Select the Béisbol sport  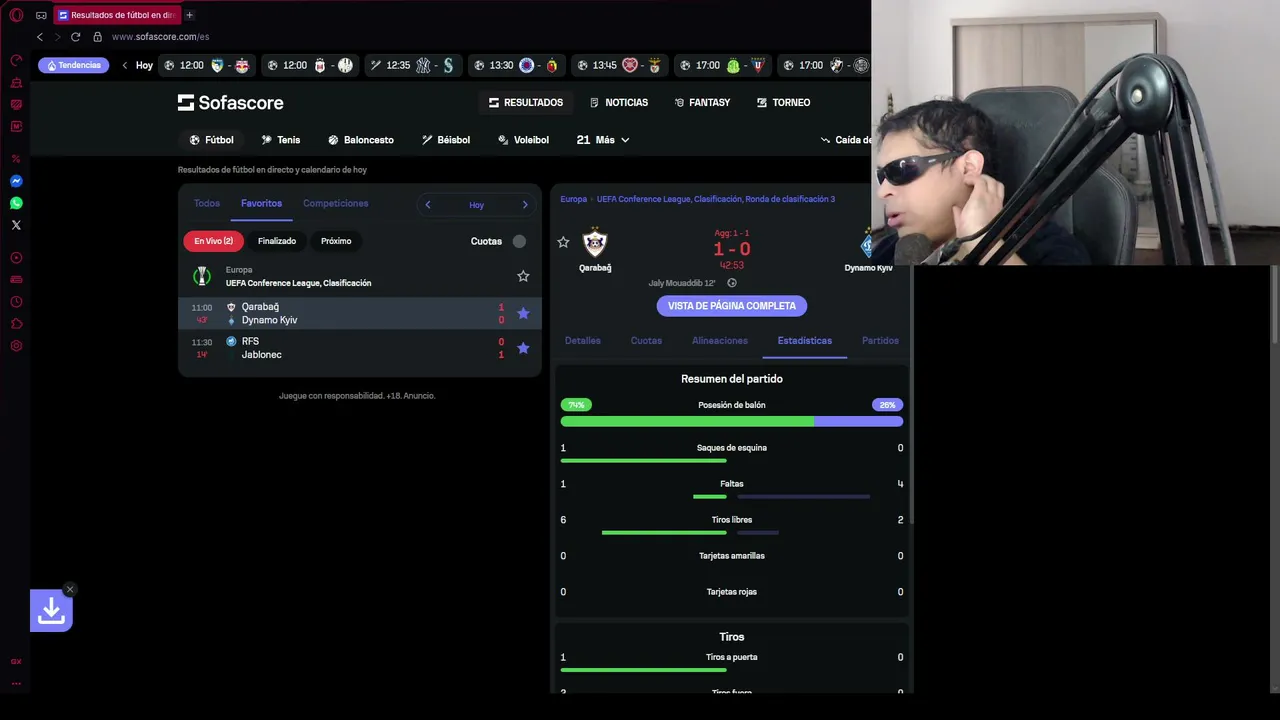tap(446, 140)
